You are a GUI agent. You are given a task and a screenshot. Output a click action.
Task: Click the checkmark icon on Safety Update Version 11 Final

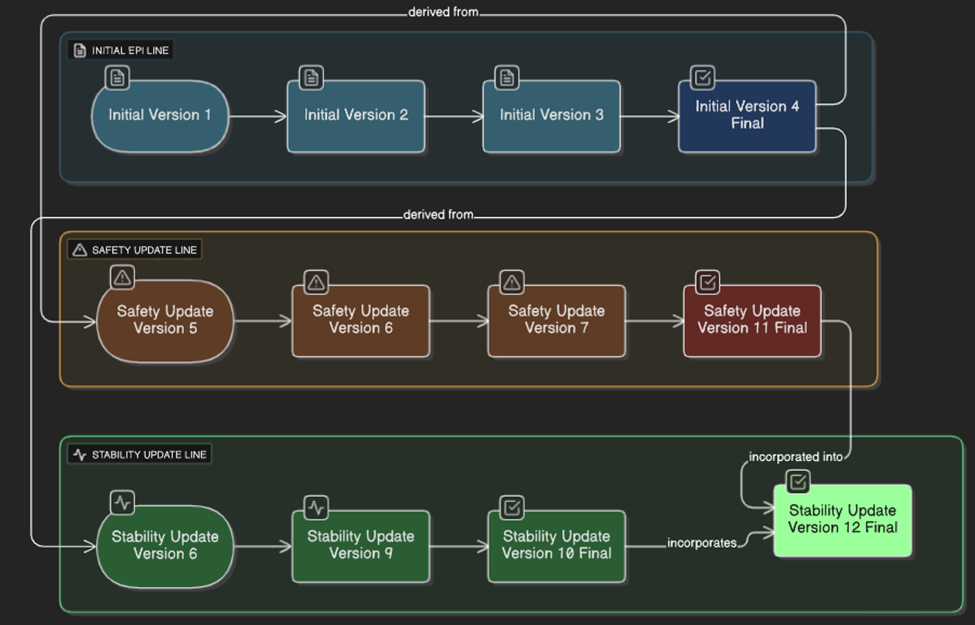click(x=707, y=282)
